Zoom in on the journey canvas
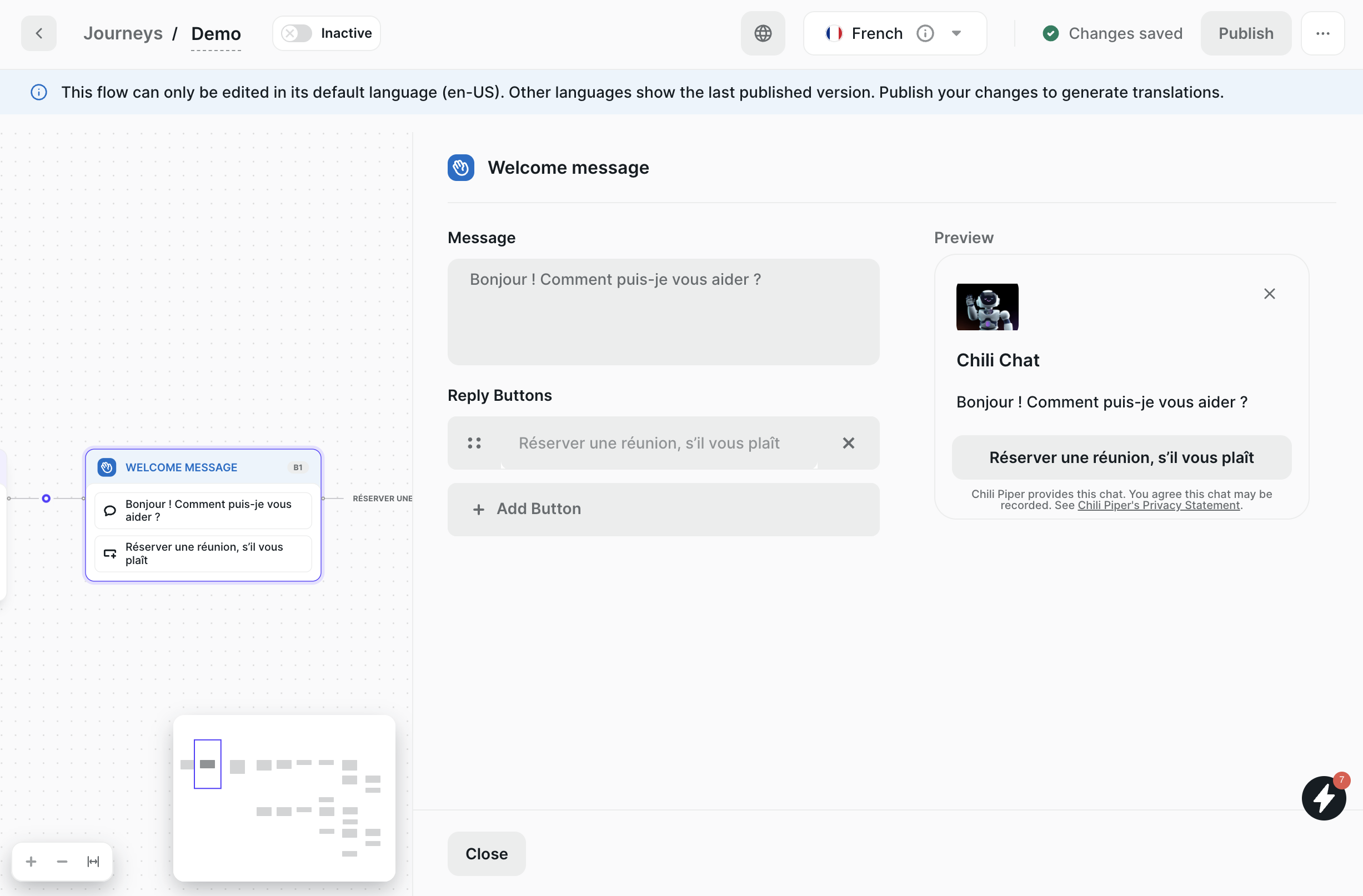The width and height of the screenshot is (1363, 896). tap(31, 861)
